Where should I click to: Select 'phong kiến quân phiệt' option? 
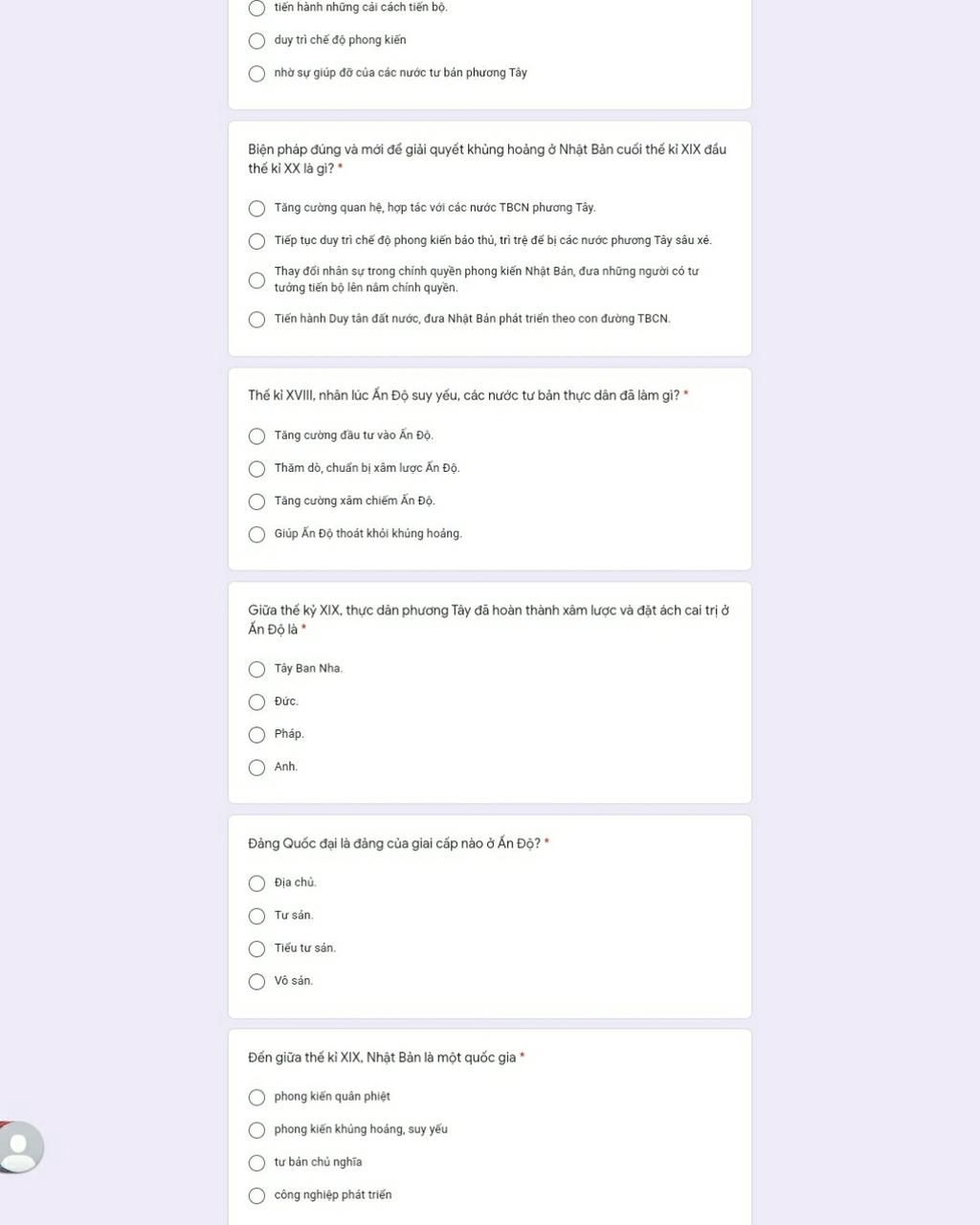[x=256, y=1098]
